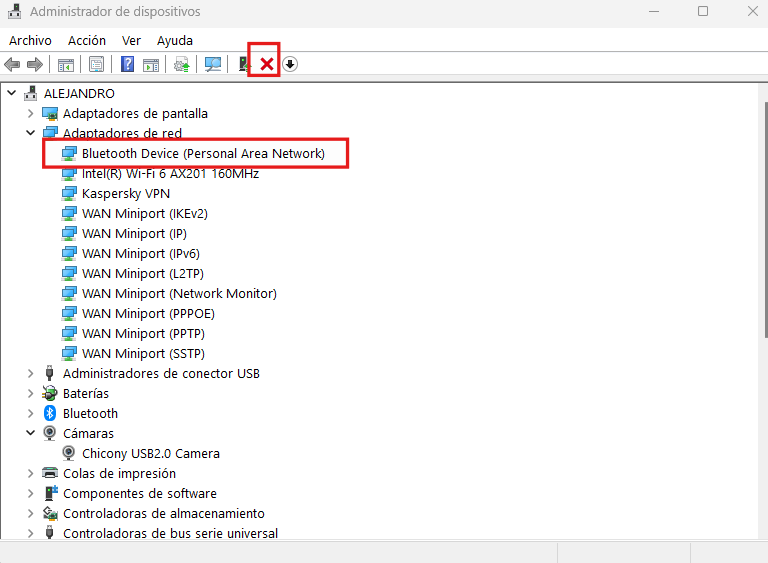
Task: Open the Properties toolbar icon
Action: (96, 64)
